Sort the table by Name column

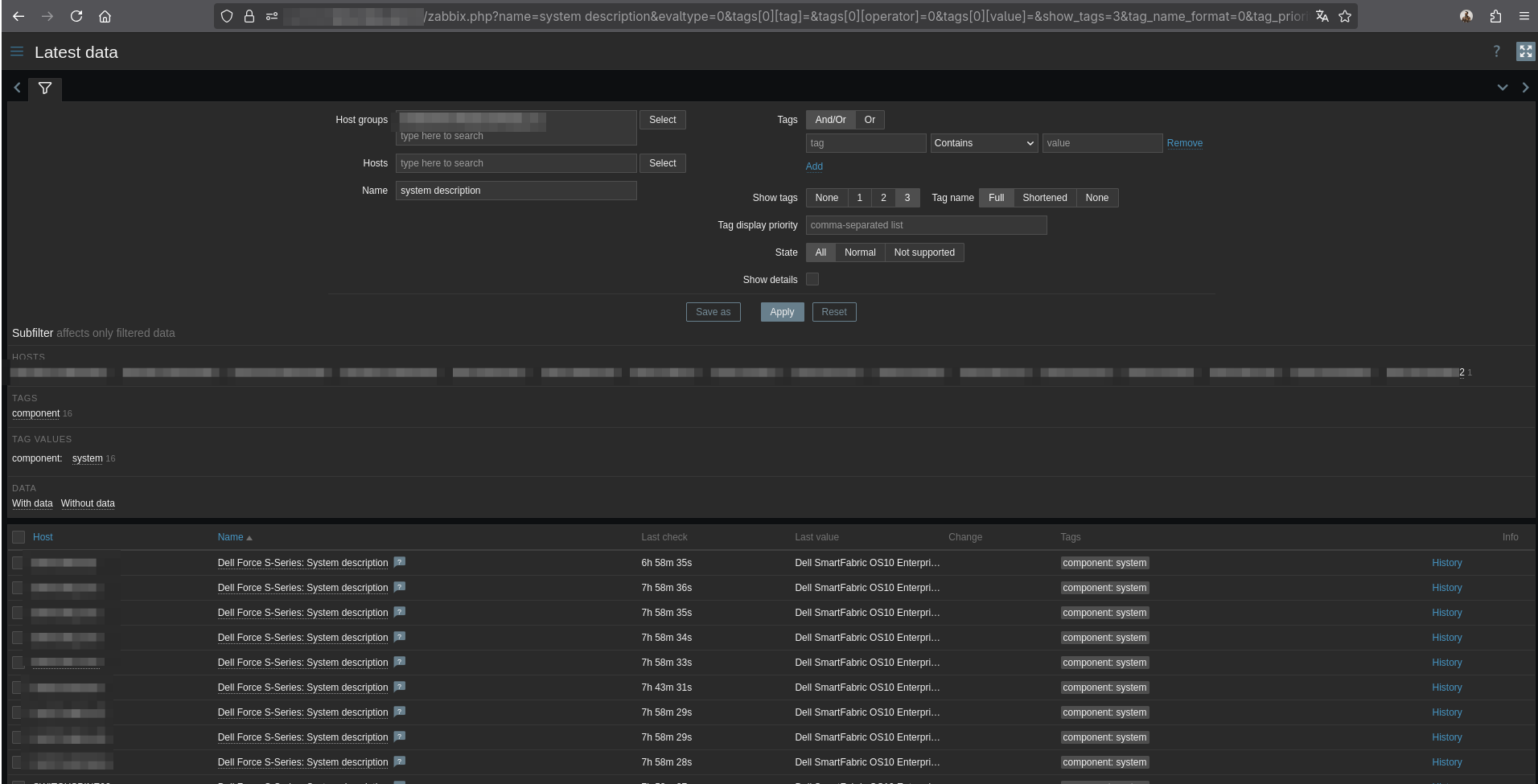[230, 537]
